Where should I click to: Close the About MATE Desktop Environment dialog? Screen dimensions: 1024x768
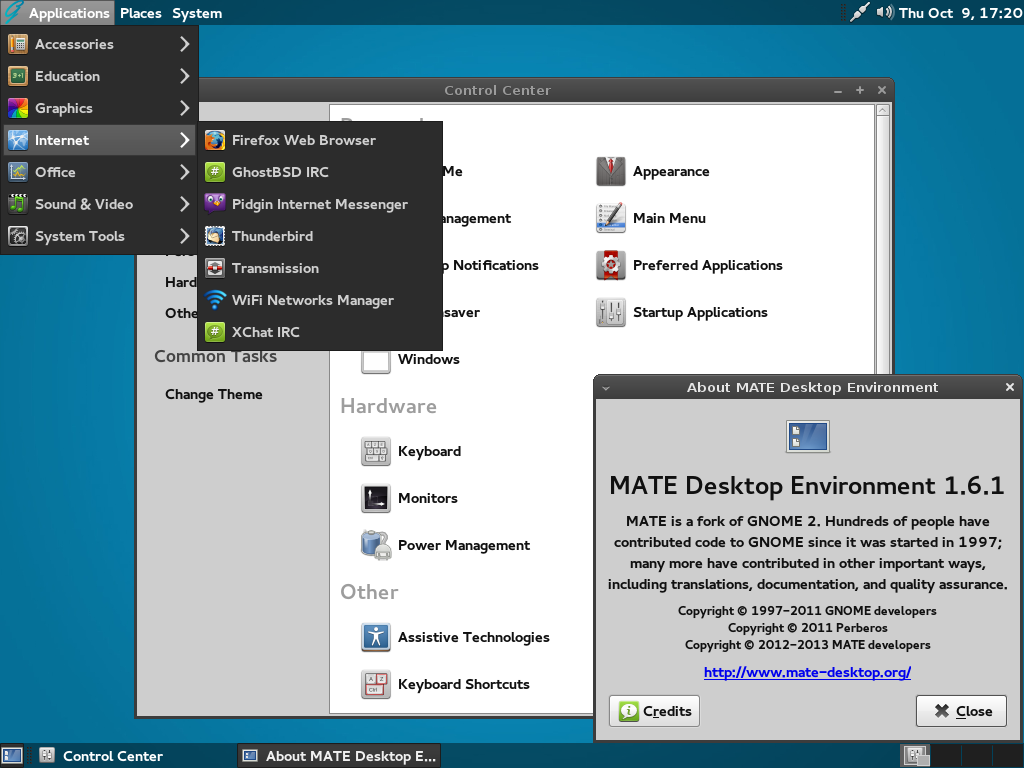coord(1010,387)
